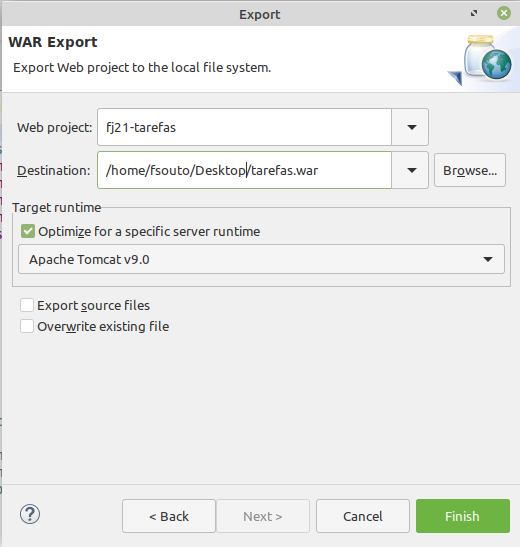The image size is (520, 547).
Task: Enable Overwrite existing file checkbox
Action: 27,326
